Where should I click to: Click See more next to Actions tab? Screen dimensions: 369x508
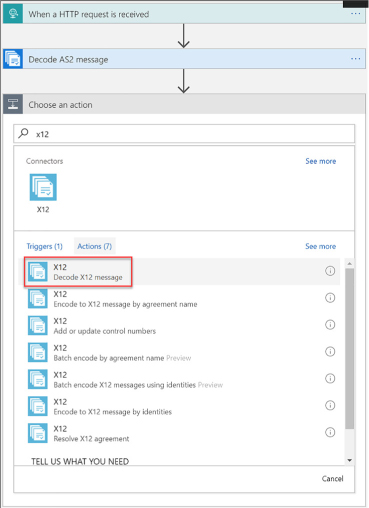tap(321, 246)
